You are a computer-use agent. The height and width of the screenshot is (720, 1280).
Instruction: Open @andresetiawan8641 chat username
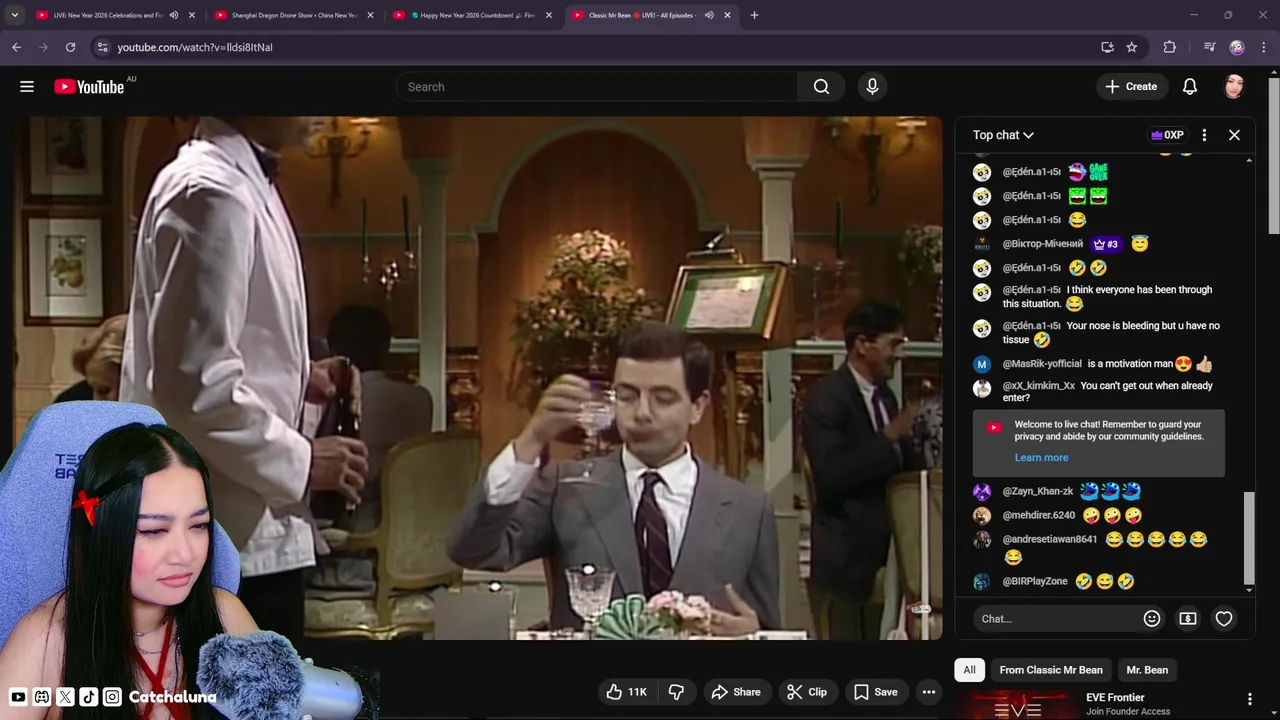click(1050, 540)
